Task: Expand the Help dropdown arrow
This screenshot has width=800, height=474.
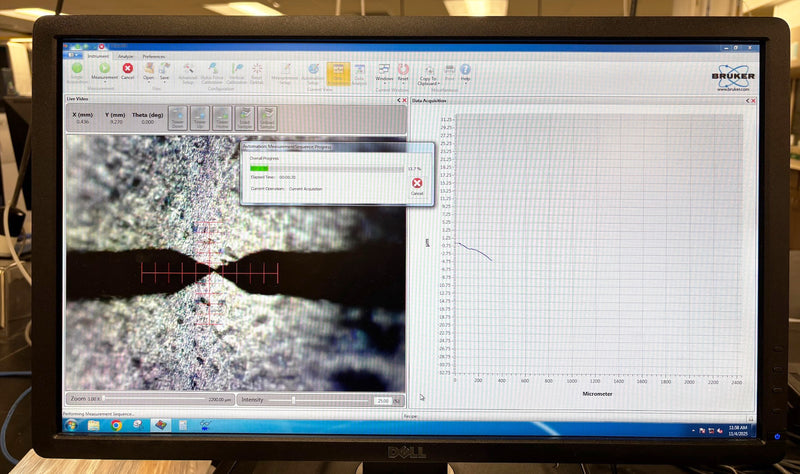Action: tap(465, 83)
